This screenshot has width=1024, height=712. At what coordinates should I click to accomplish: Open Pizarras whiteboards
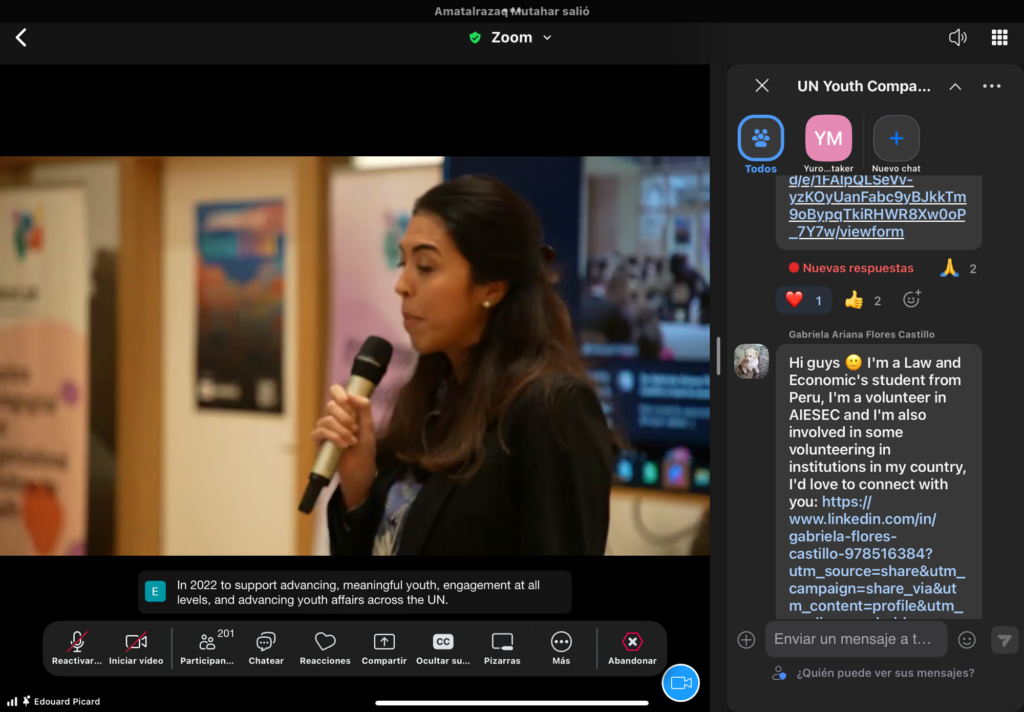(502, 647)
